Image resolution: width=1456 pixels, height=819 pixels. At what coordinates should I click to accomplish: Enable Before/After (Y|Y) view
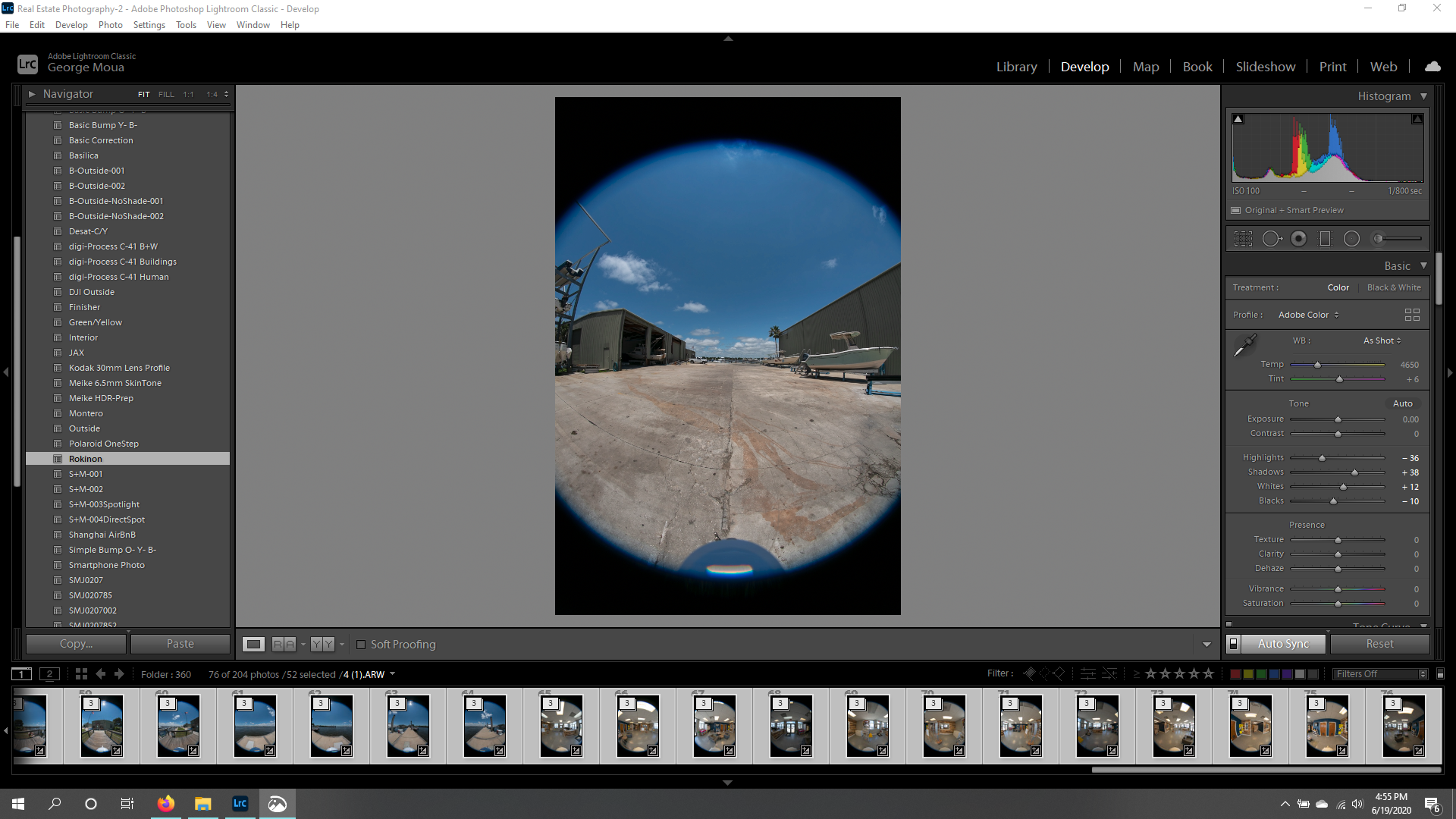click(x=322, y=645)
